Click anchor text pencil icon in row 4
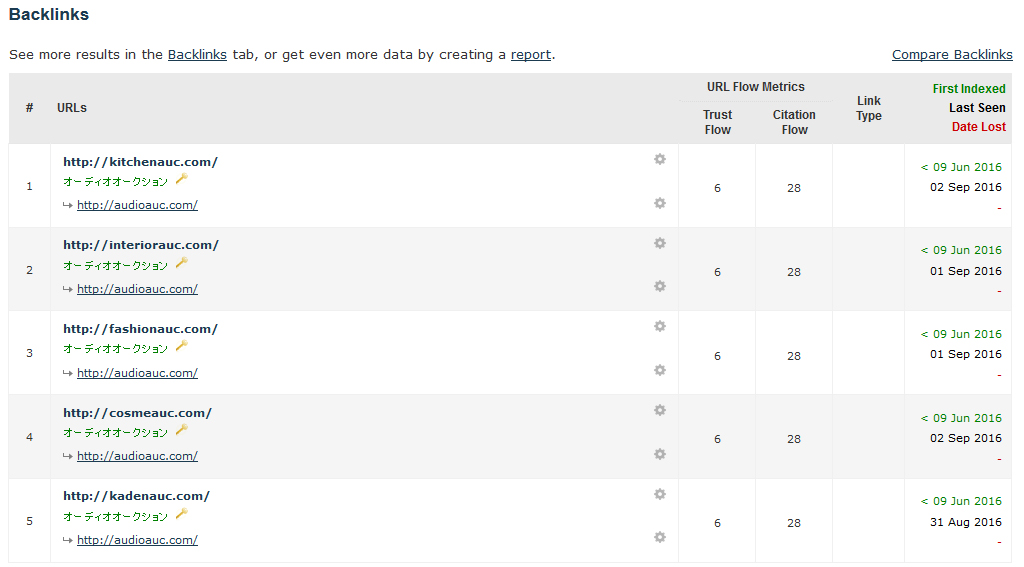 click(x=182, y=430)
